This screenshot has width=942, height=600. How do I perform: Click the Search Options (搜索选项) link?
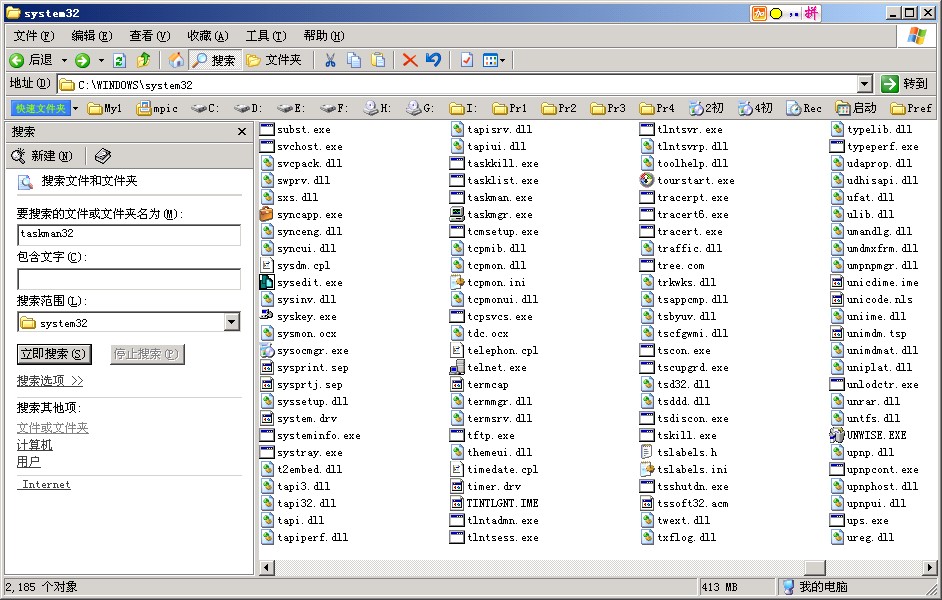[x=50, y=381]
